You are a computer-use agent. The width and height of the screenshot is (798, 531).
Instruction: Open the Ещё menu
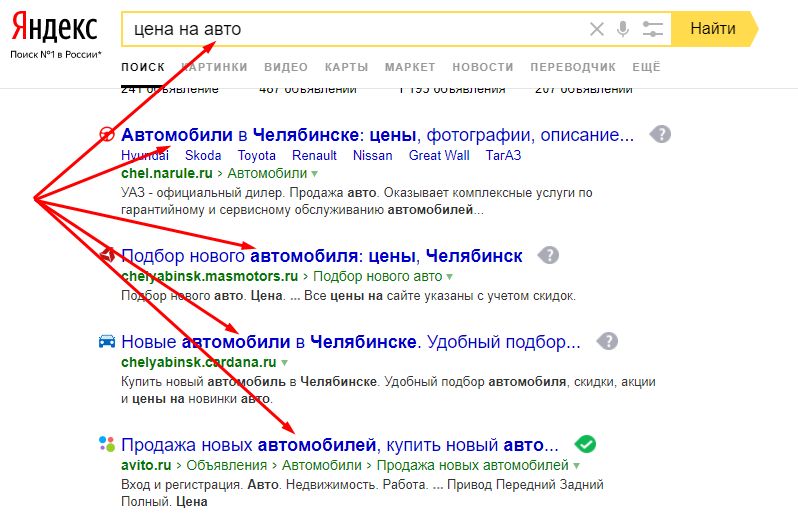646,67
